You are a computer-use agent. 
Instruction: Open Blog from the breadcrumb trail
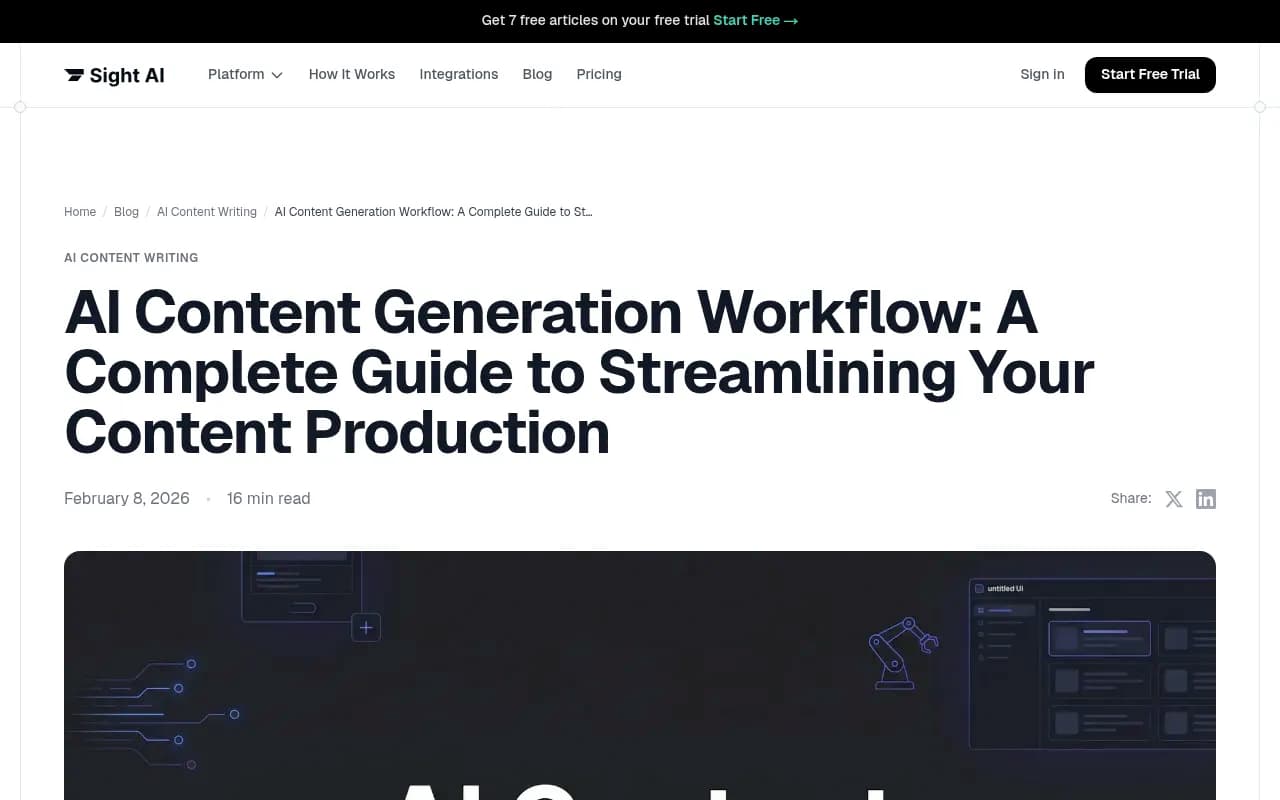(x=126, y=212)
